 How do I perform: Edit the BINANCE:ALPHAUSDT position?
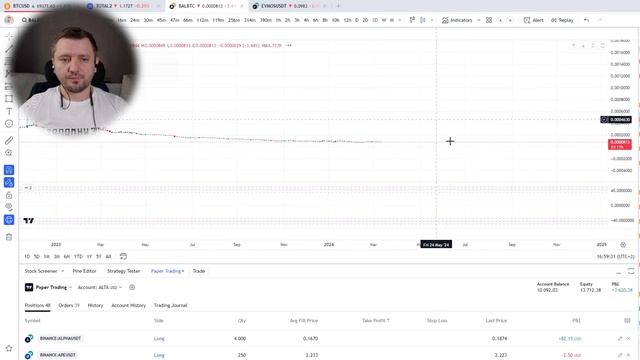620,338
